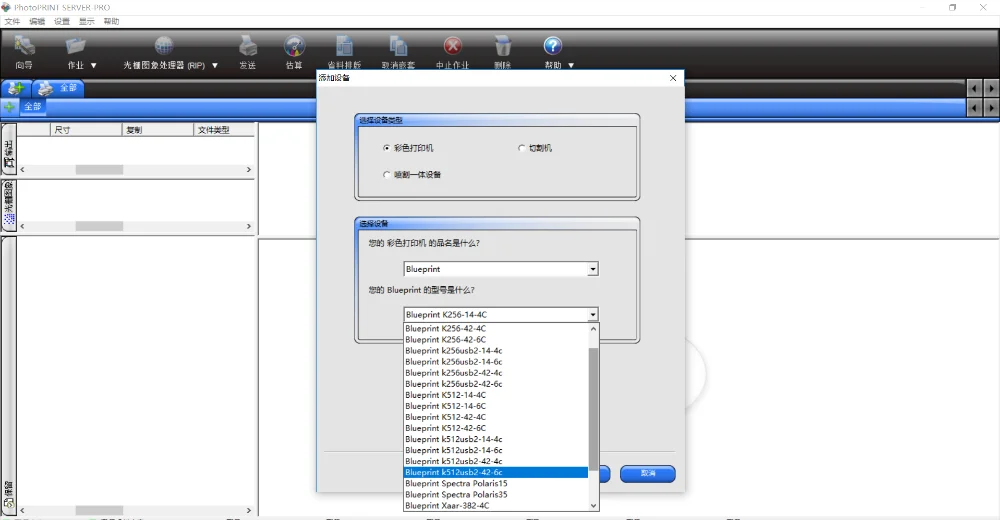
Task: Select the 全部 item in blue bar
Action: [x=33, y=107]
